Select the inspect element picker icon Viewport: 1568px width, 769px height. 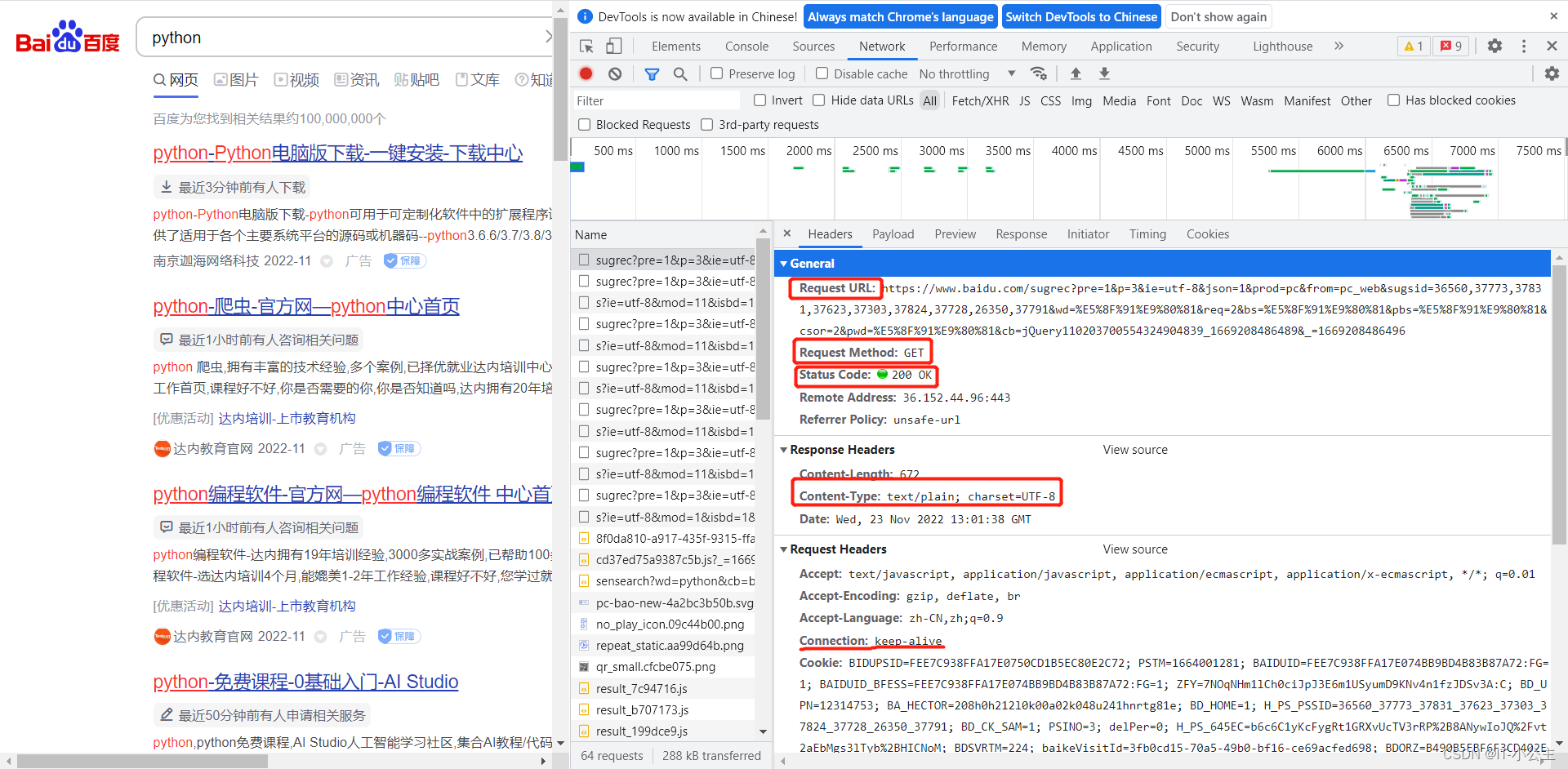coord(586,47)
